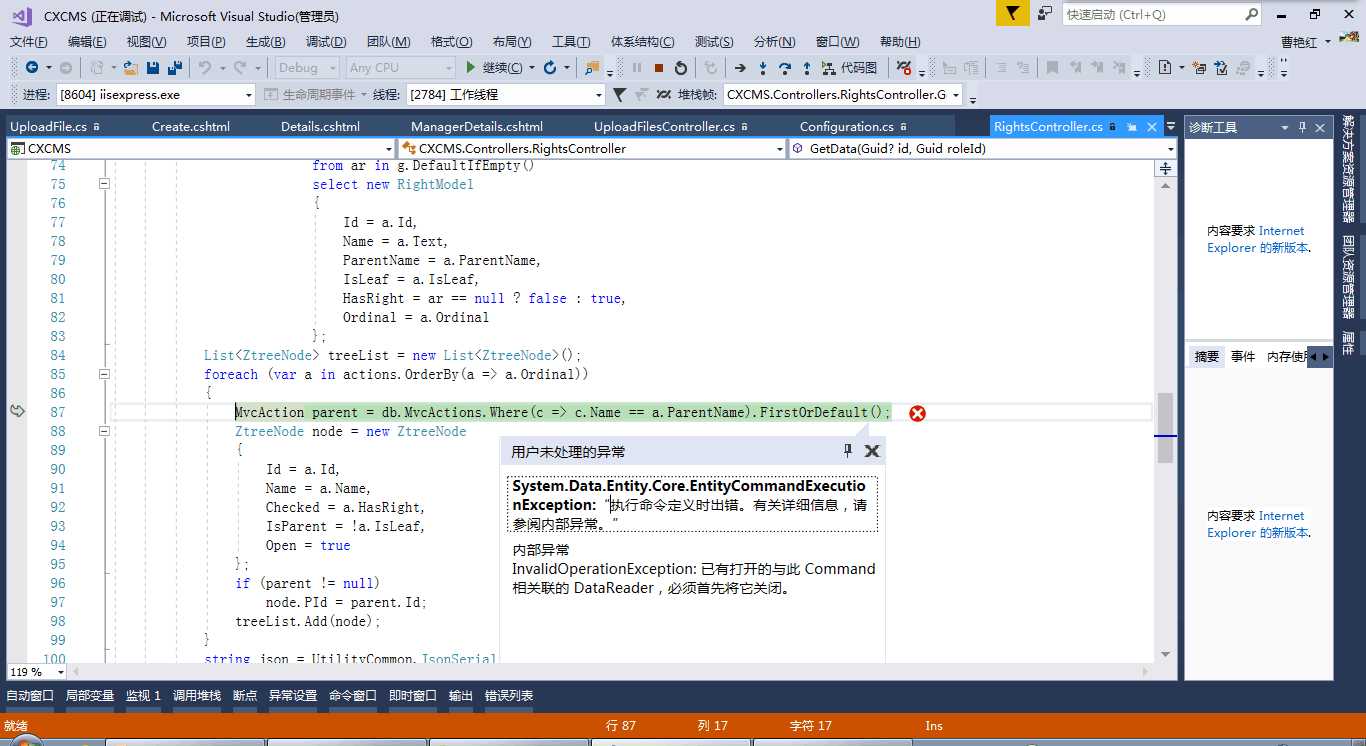
Task: Collapse the foreach block at line 85
Action: [x=103, y=374]
